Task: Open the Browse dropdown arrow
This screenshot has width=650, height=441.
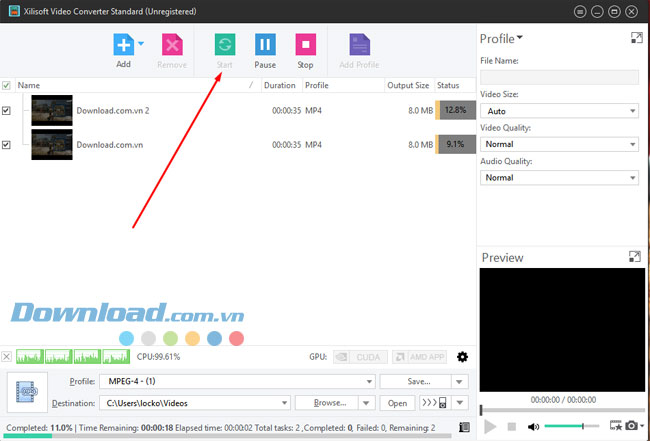Action: 366,403
